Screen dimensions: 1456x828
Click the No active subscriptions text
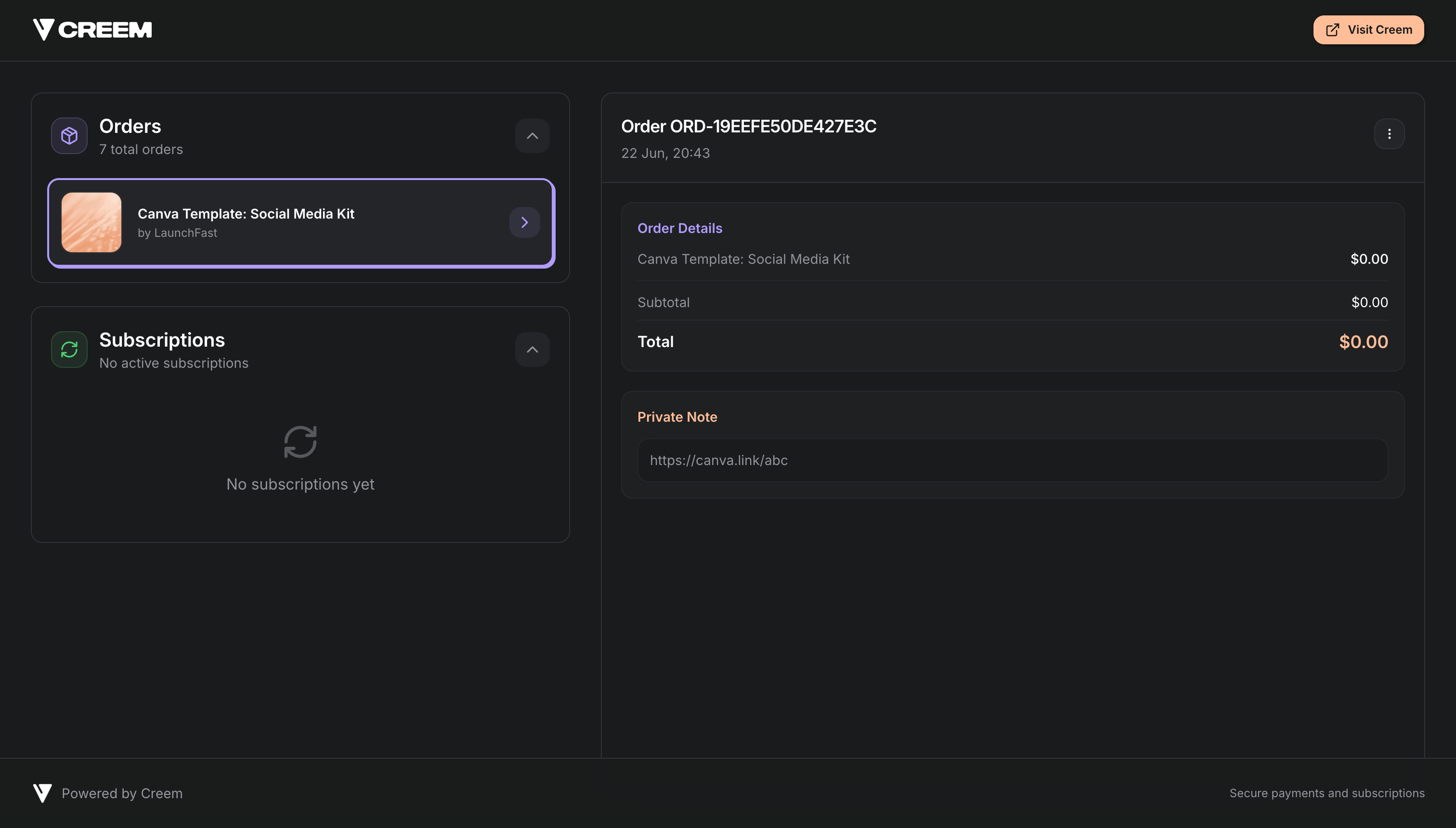pyautogui.click(x=173, y=363)
